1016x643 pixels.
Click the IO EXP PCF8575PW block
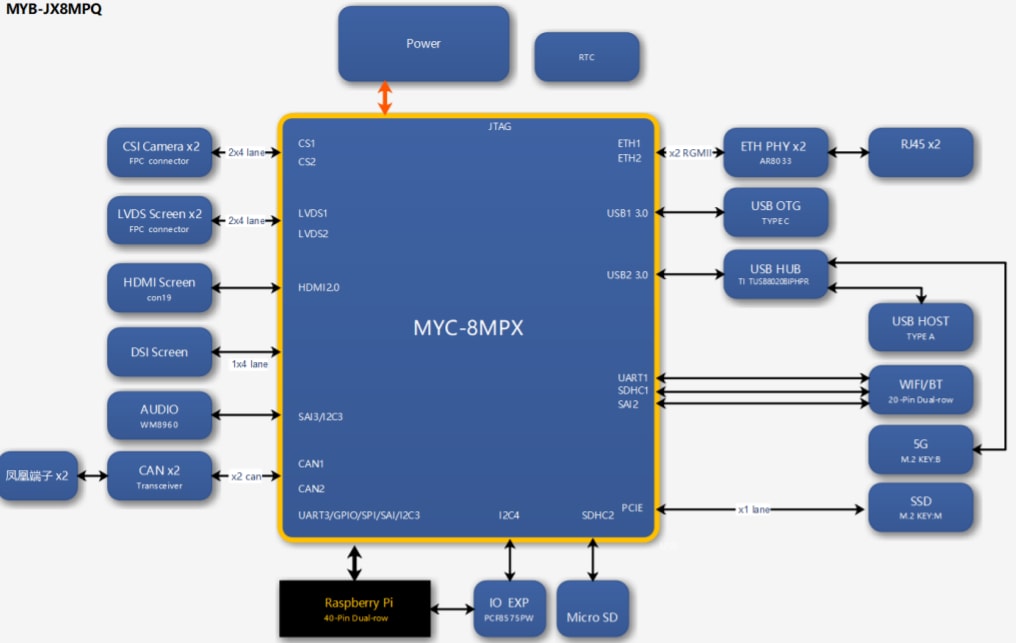(510, 609)
